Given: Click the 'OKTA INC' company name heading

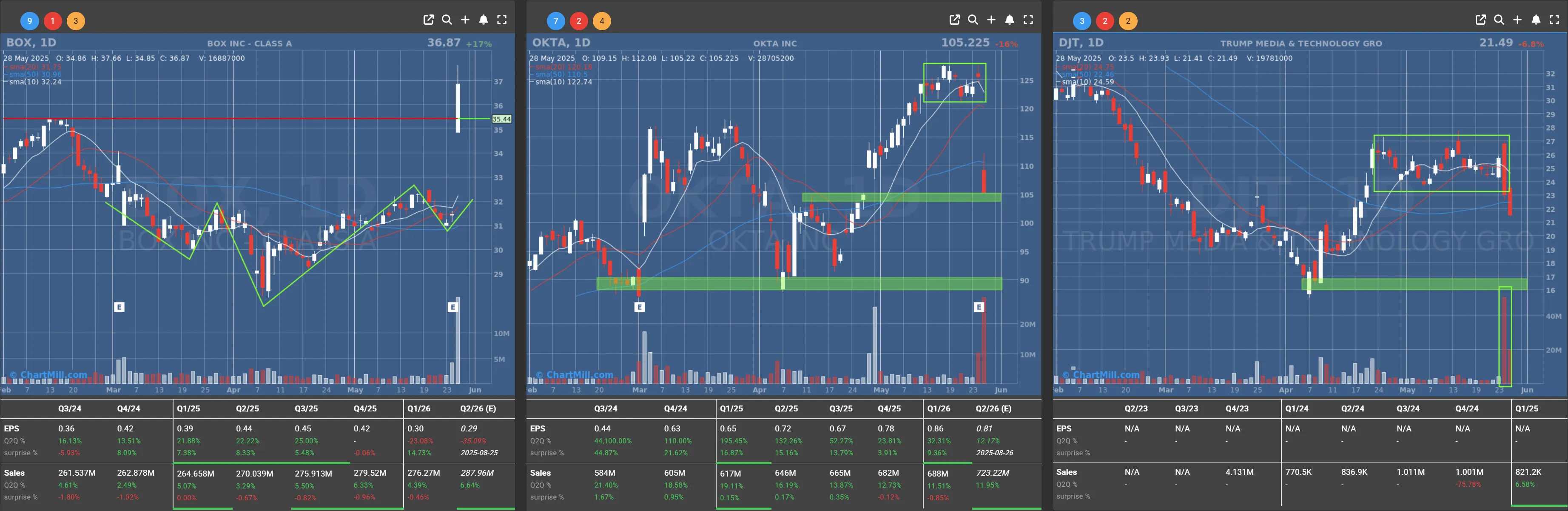Looking at the screenshot, I should (x=775, y=43).
